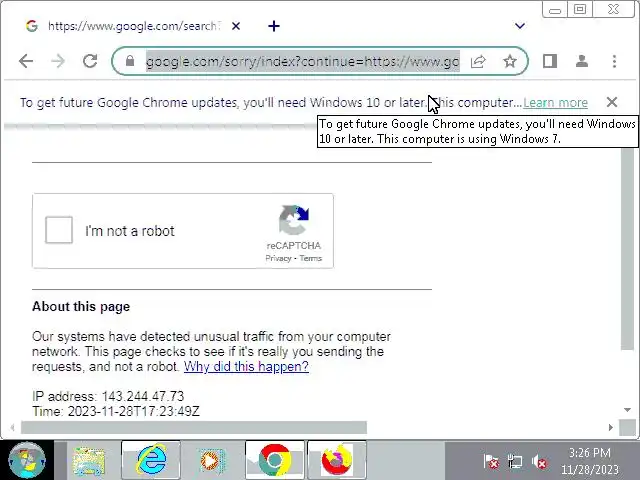Minimize the Chrome window
The image size is (640, 480).
coord(555,9)
